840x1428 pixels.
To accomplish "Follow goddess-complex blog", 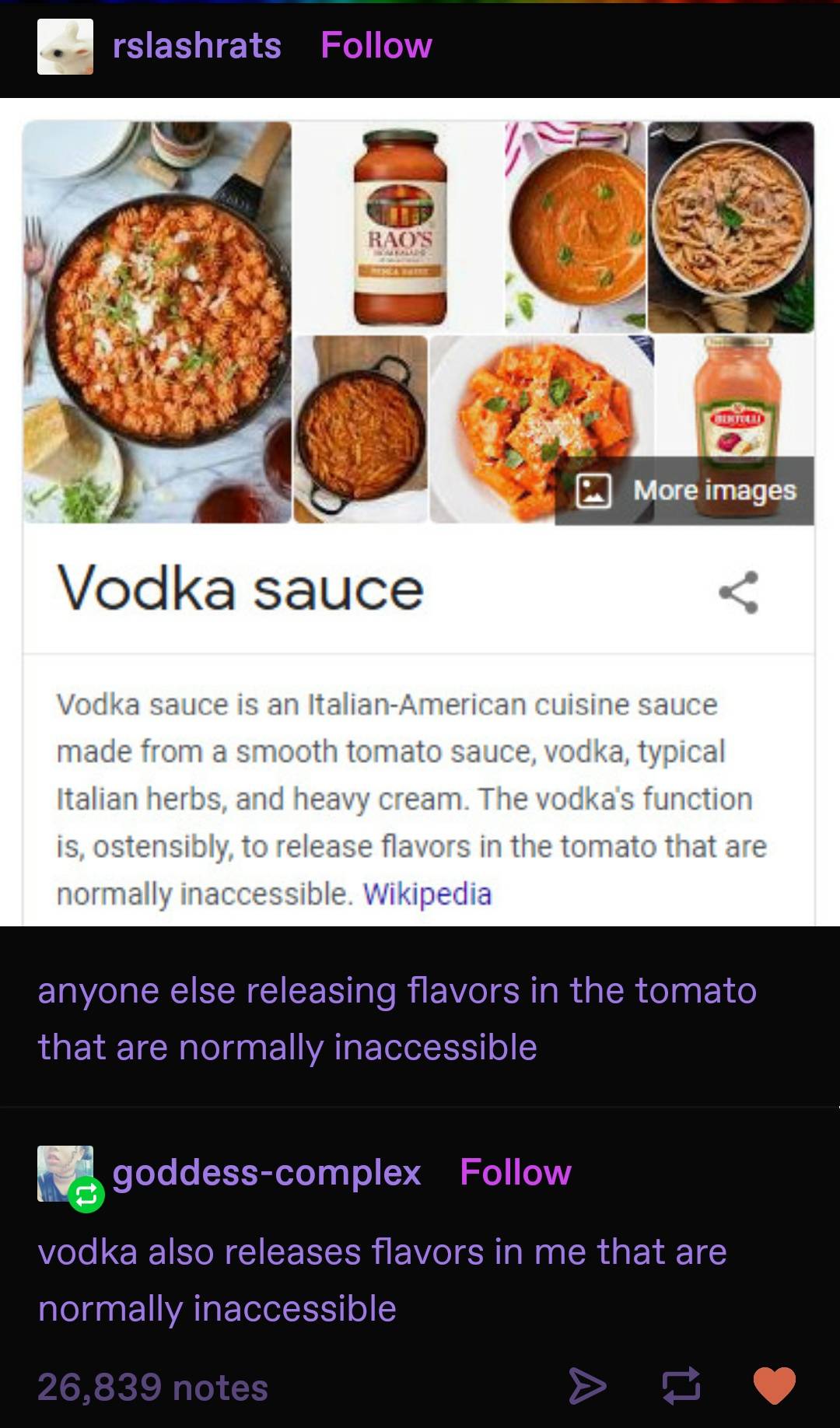I will (x=516, y=1172).
